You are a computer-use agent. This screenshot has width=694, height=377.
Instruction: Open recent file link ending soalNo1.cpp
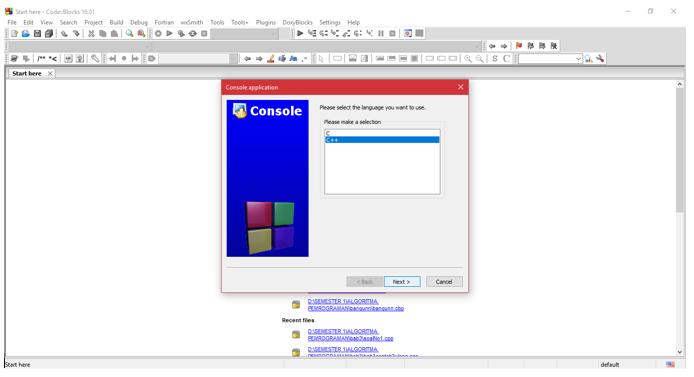click(351, 335)
